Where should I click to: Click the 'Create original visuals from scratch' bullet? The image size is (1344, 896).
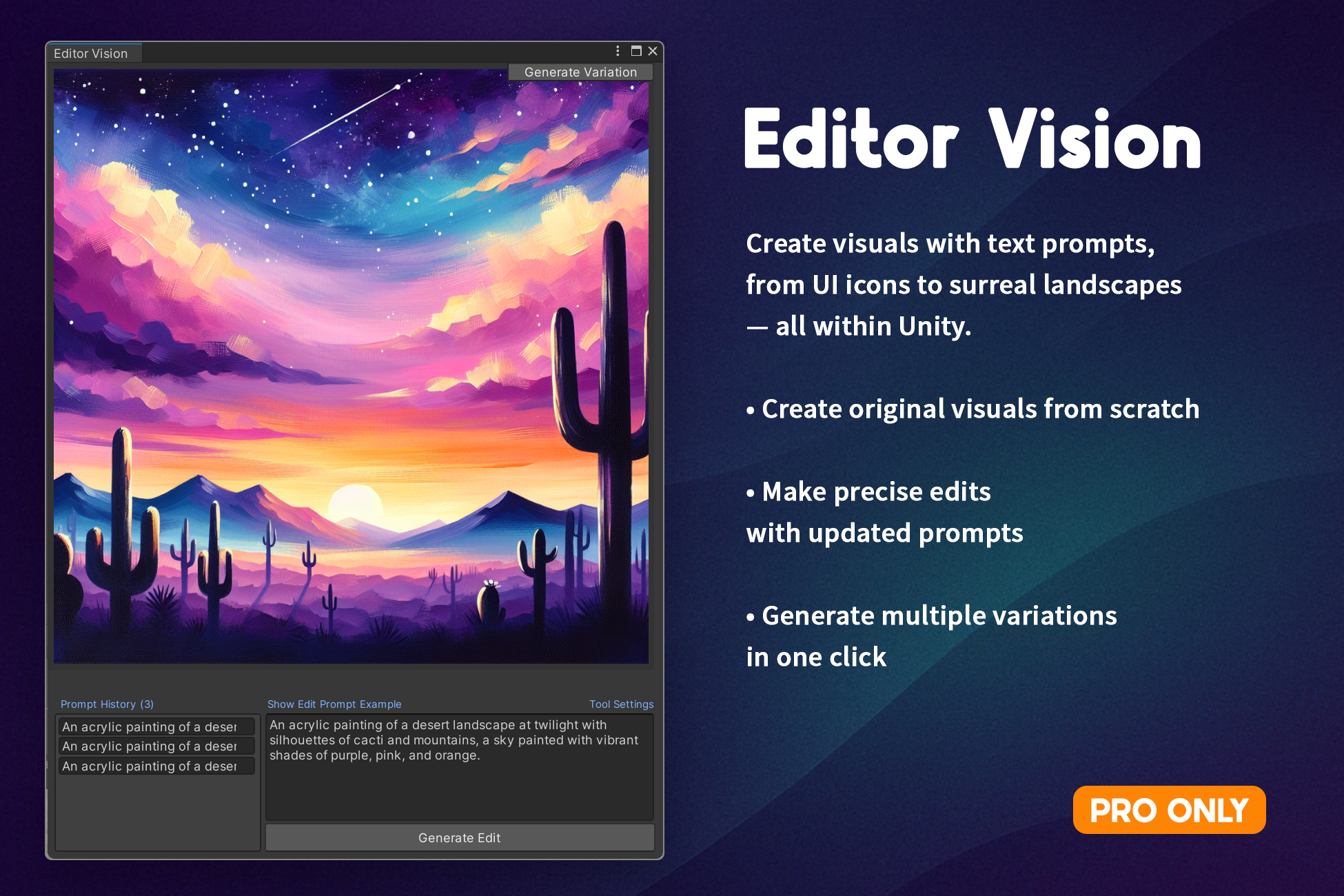973,409
